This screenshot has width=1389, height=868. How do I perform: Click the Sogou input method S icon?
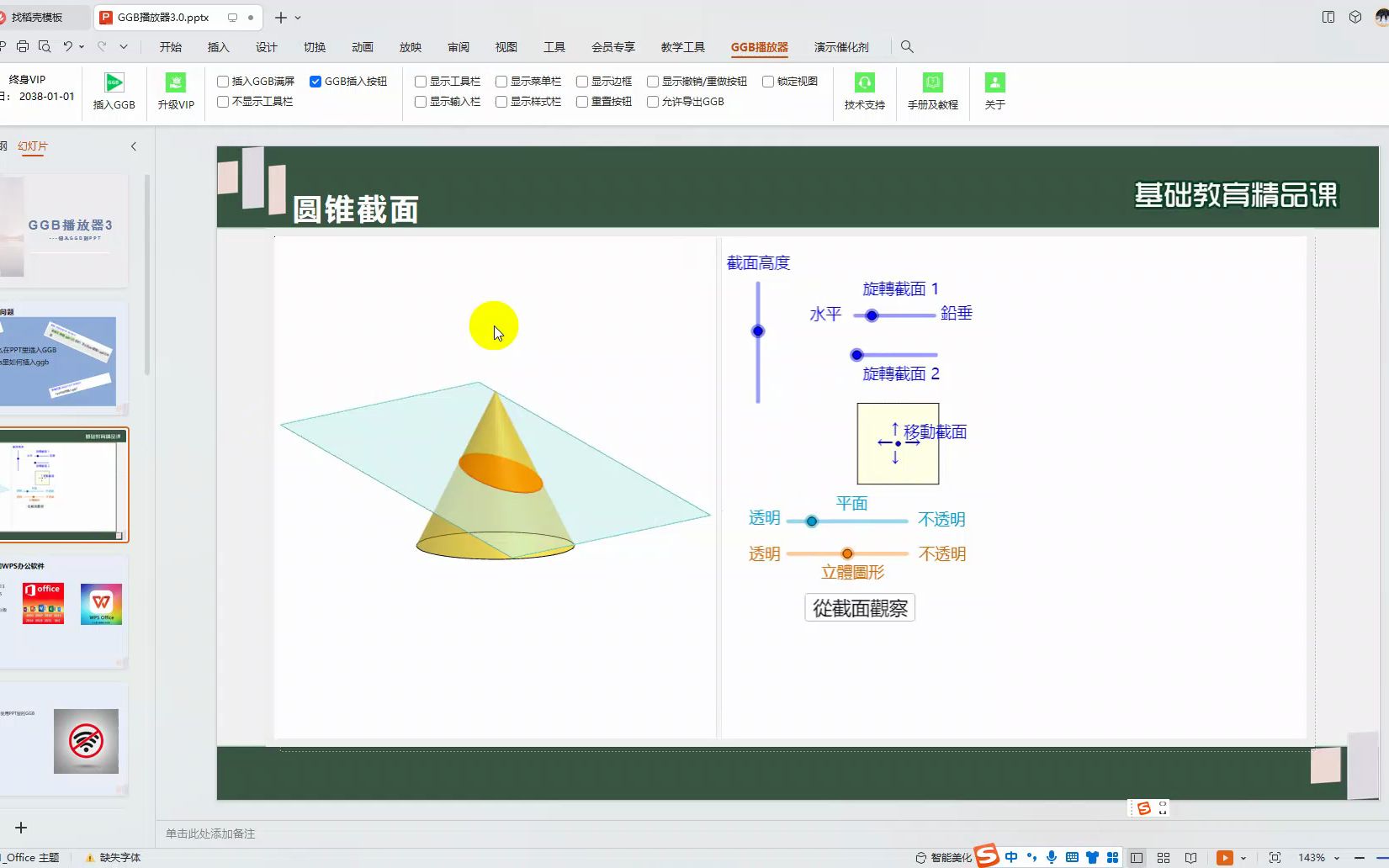coord(987,855)
